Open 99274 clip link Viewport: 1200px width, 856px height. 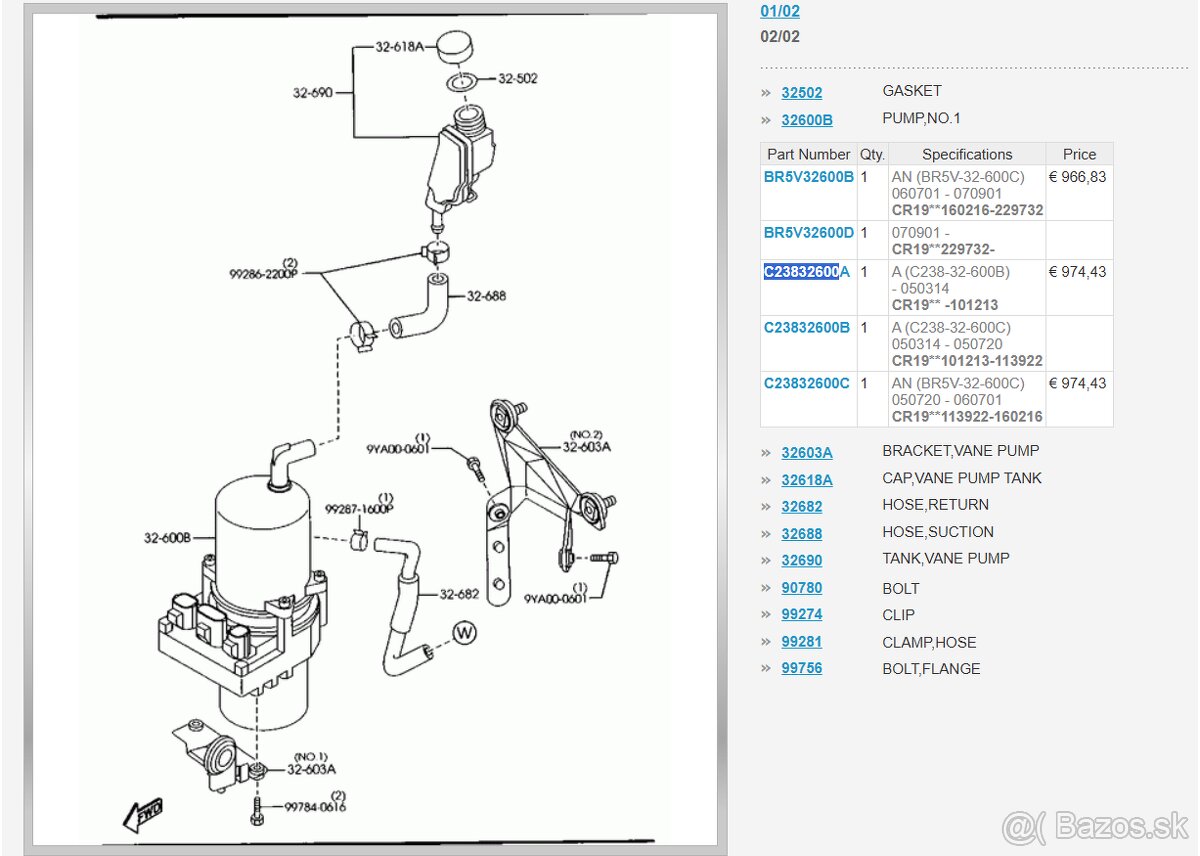pyautogui.click(x=801, y=615)
